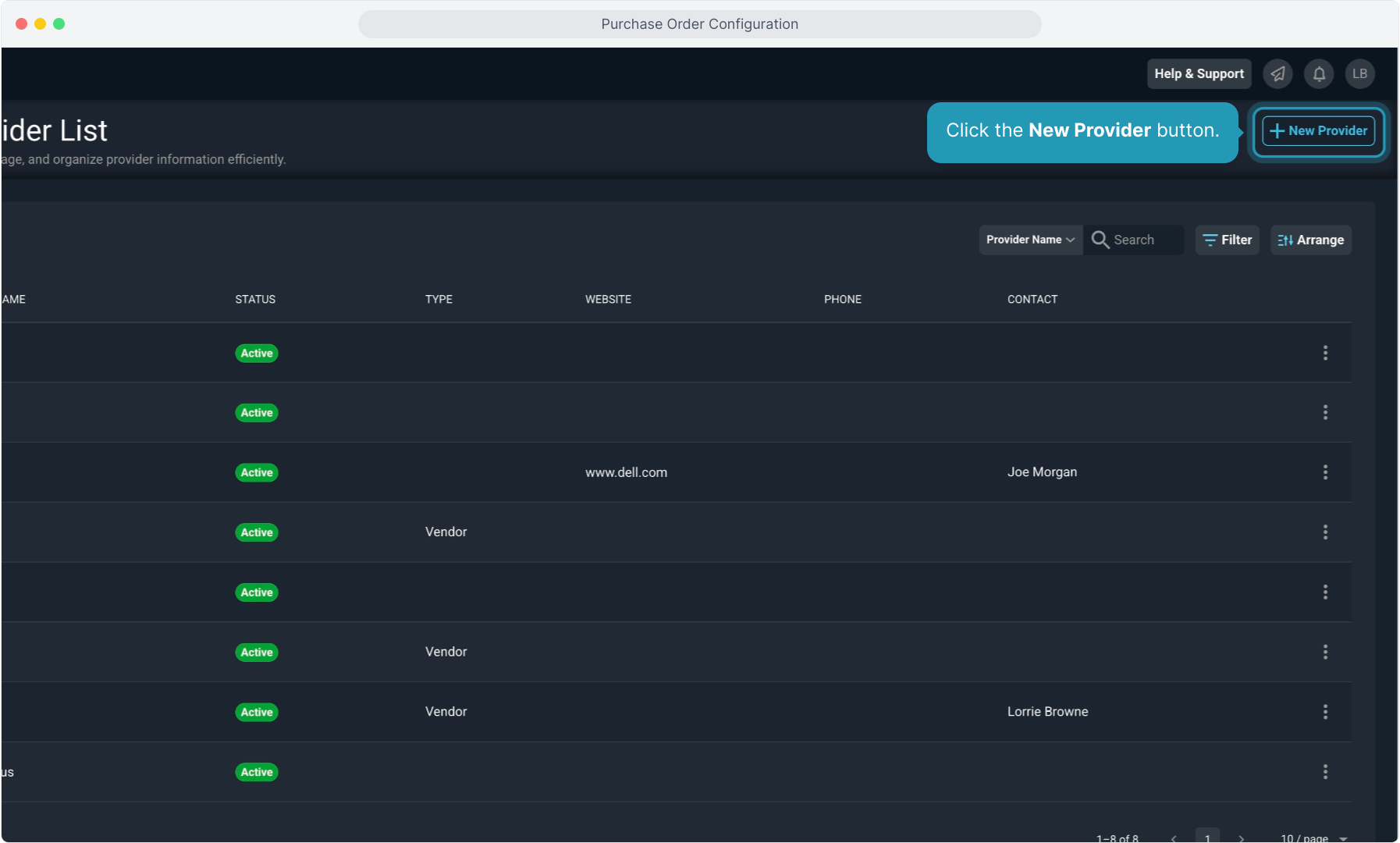Open the three-dot menu for Lorrie Browne row
1400x843 pixels.
(1325, 712)
